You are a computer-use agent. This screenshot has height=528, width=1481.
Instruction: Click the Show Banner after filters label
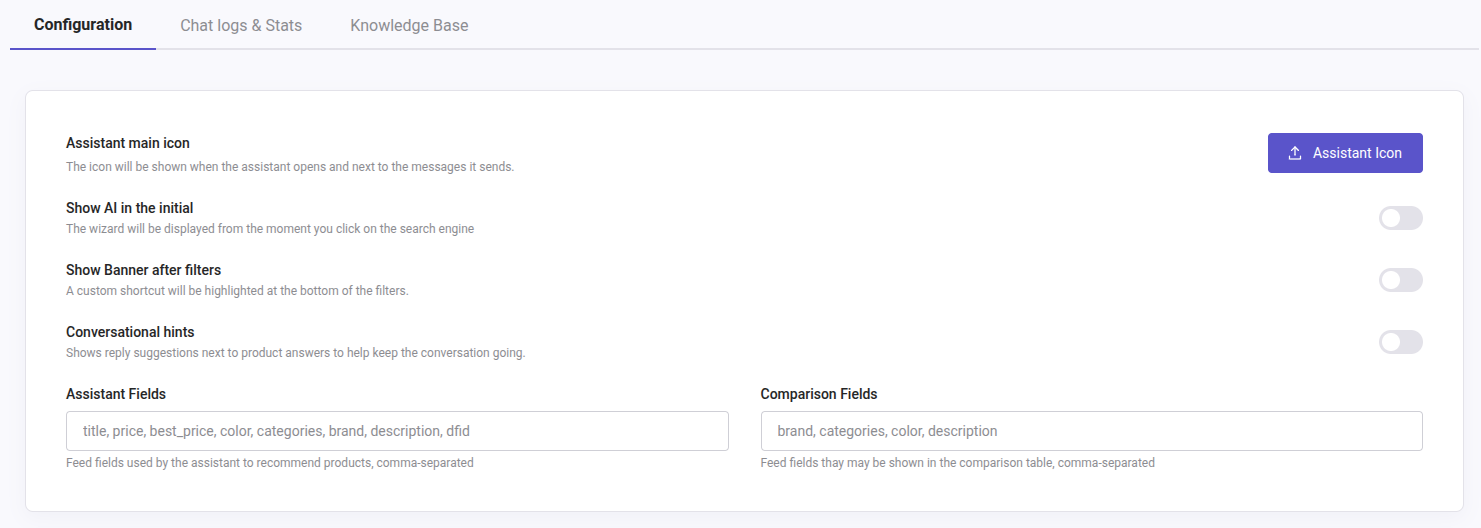(x=143, y=270)
